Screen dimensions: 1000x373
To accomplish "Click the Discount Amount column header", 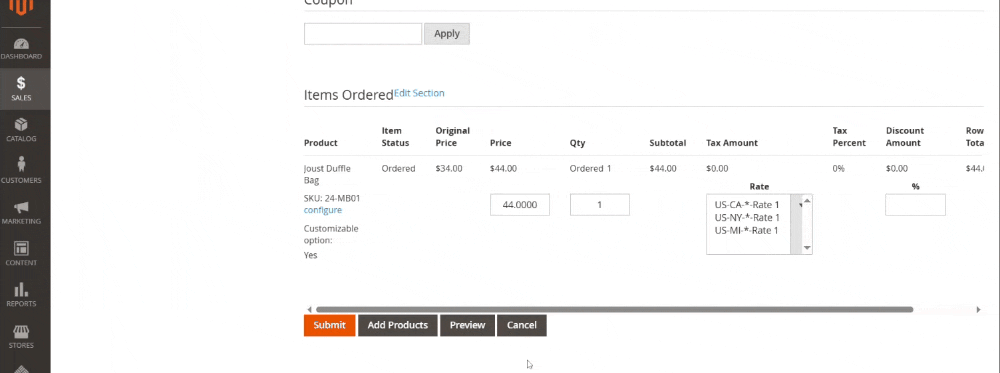I will coord(905,136).
